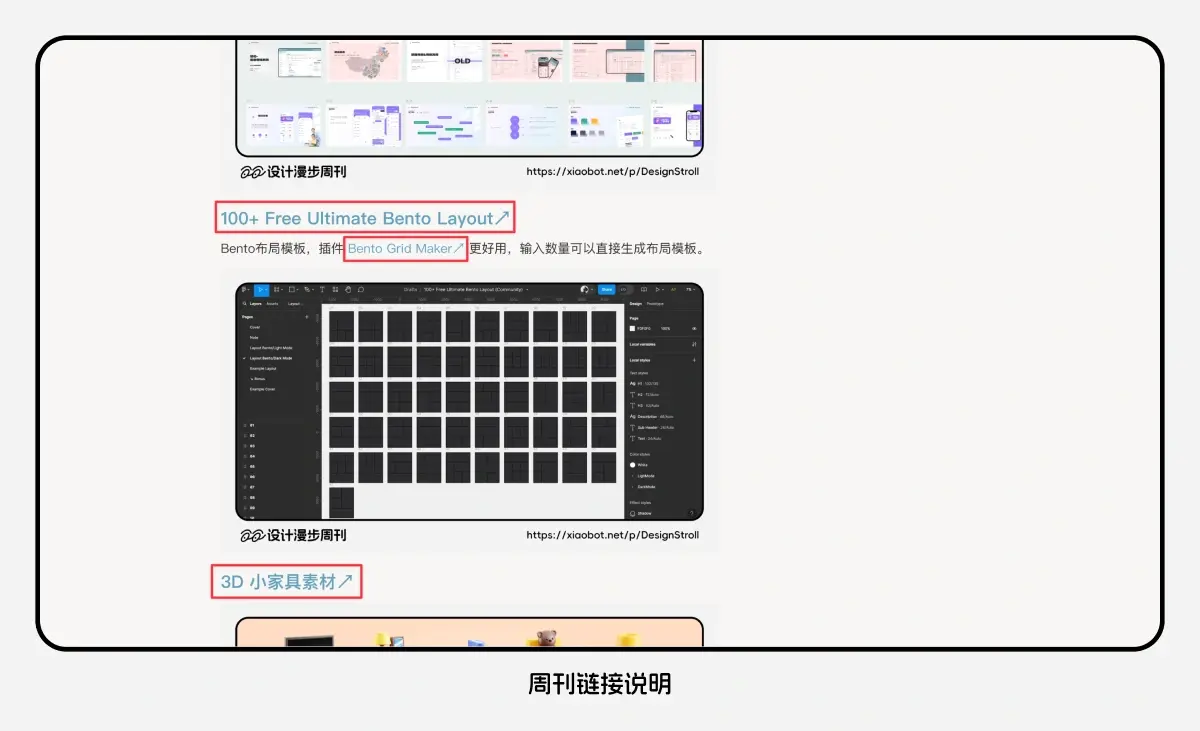Switch to the Prototype tab

[x=655, y=303]
